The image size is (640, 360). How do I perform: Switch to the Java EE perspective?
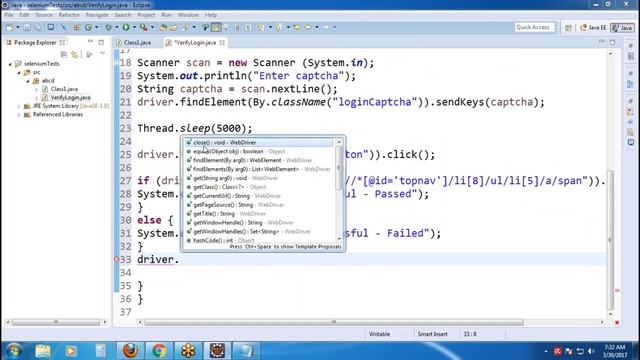[x=593, y=28]
